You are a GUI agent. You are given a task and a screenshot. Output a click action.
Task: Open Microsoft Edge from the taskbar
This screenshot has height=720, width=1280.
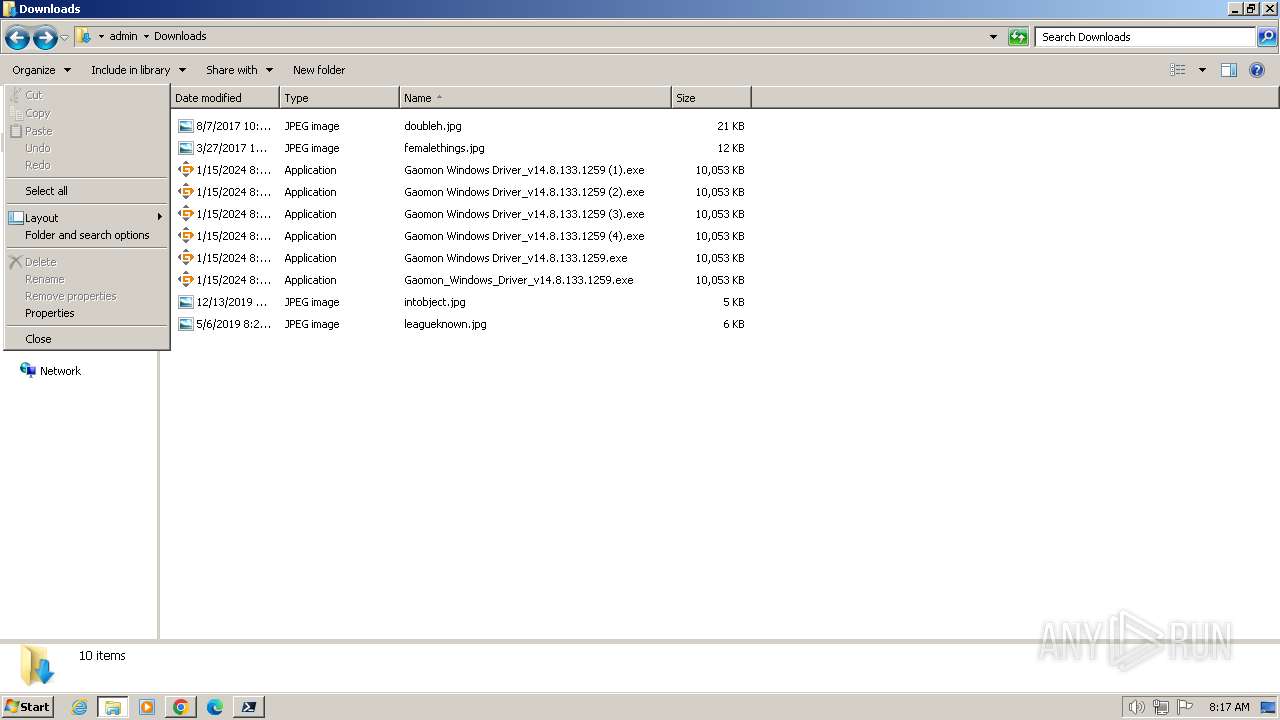pyautogui.click(x=215, y=707)
